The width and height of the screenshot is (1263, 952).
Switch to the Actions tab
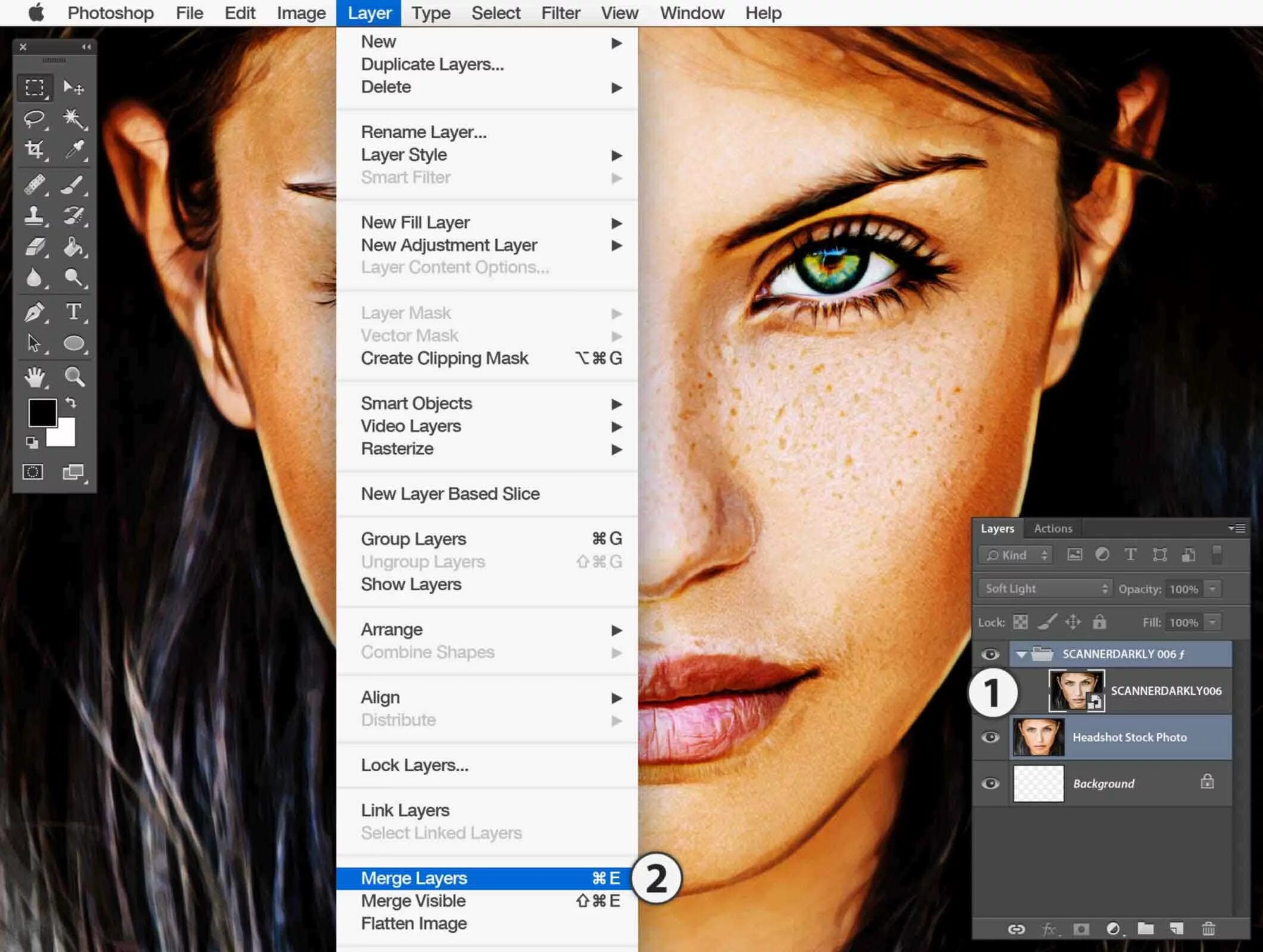(x=1053, y=528)
